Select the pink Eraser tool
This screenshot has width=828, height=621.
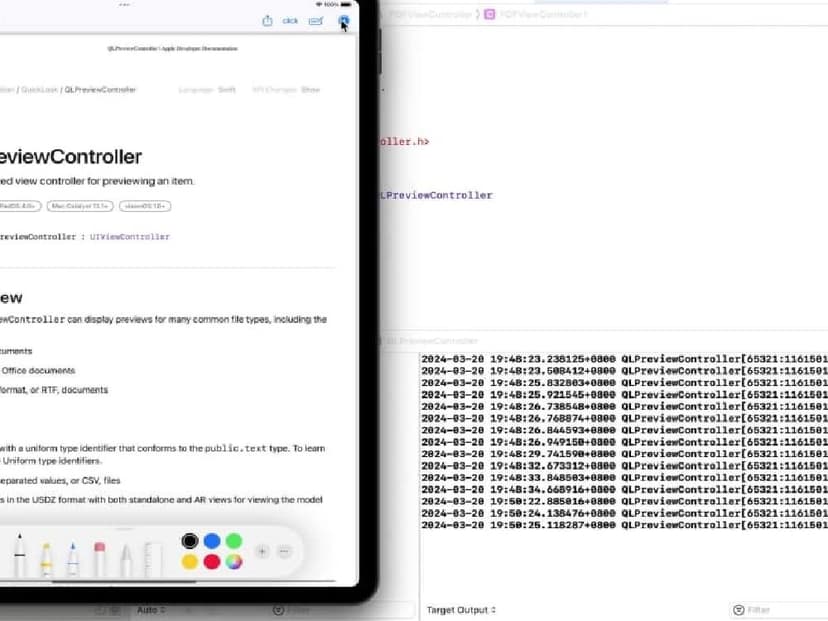(99, 559)
